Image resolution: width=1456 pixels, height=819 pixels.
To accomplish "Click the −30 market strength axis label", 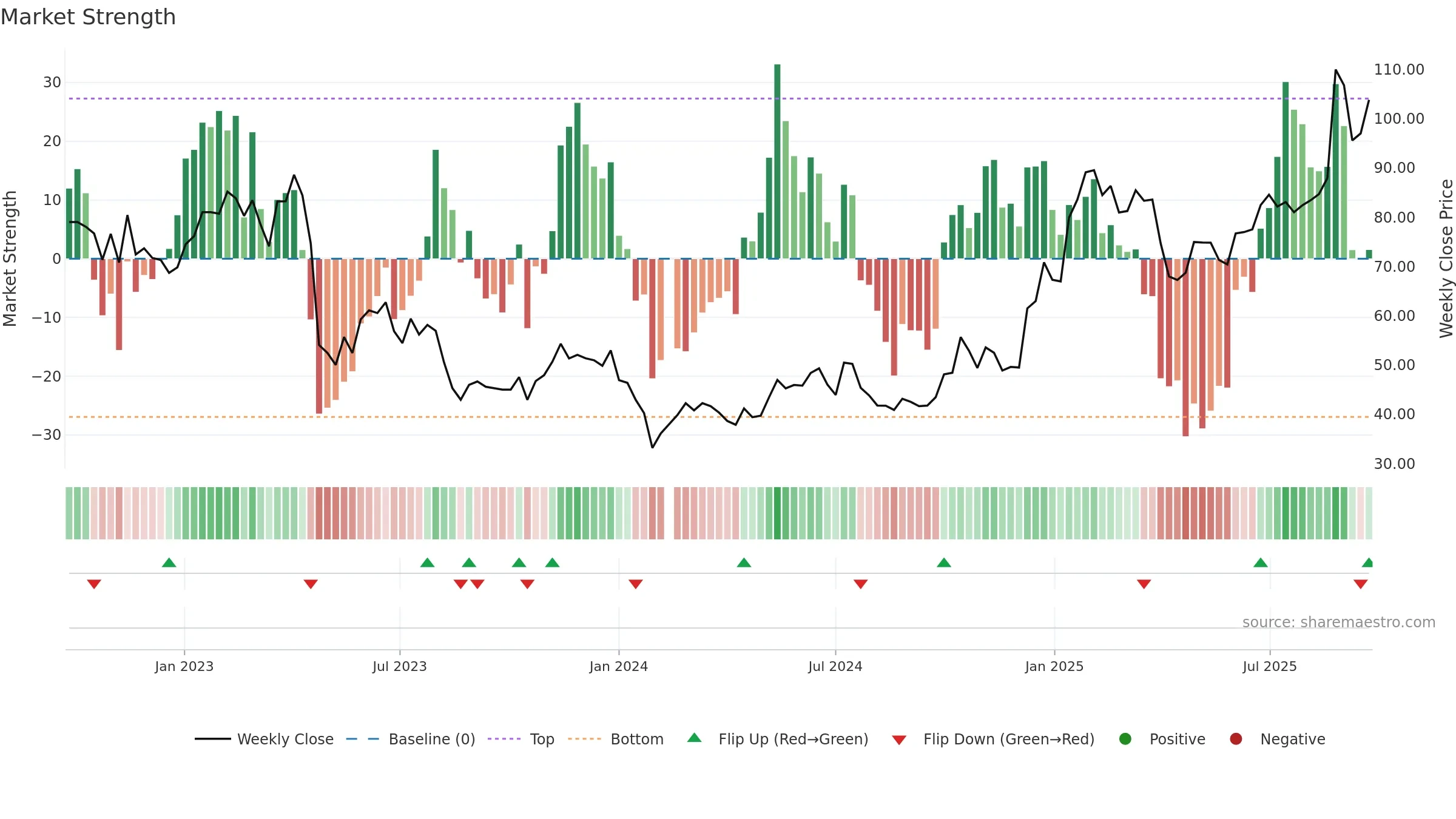I will (x=47, y=435).
